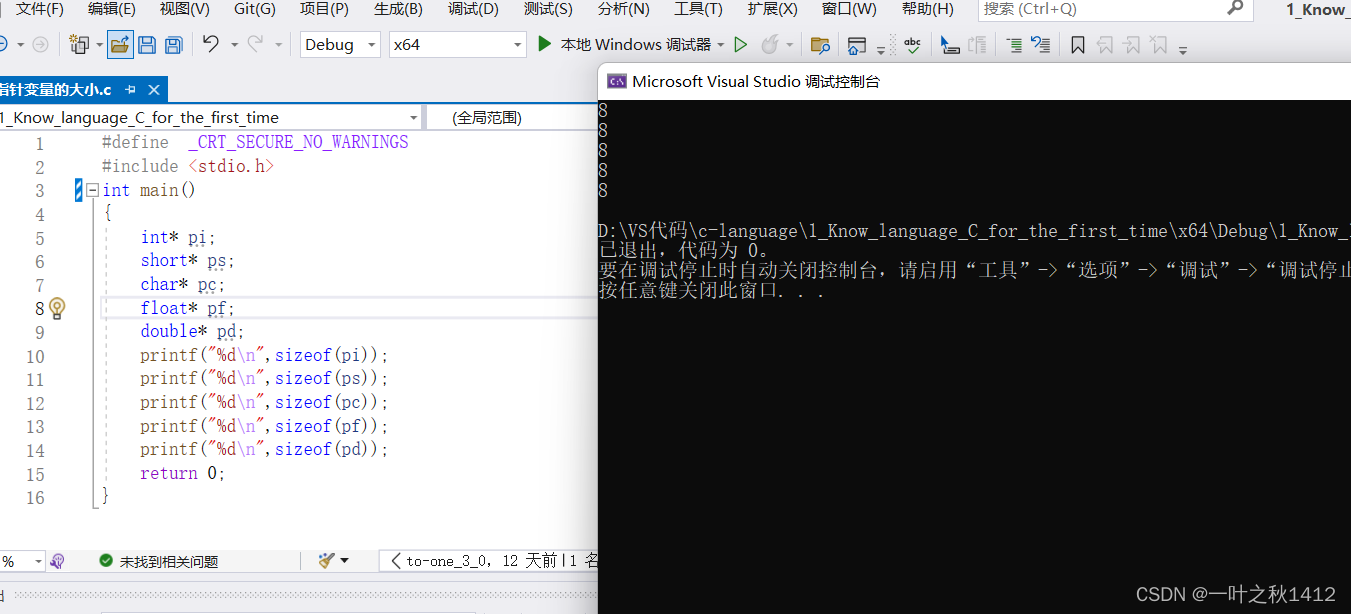
Task: Click the increase indent toolbar icon
Action: (x=1014, y=44)
